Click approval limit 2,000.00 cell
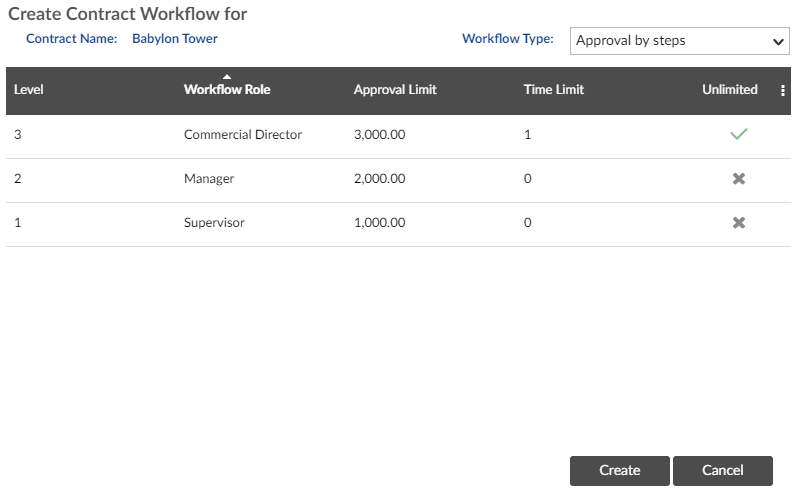799x498 pixels. click(x=380, y=179)
